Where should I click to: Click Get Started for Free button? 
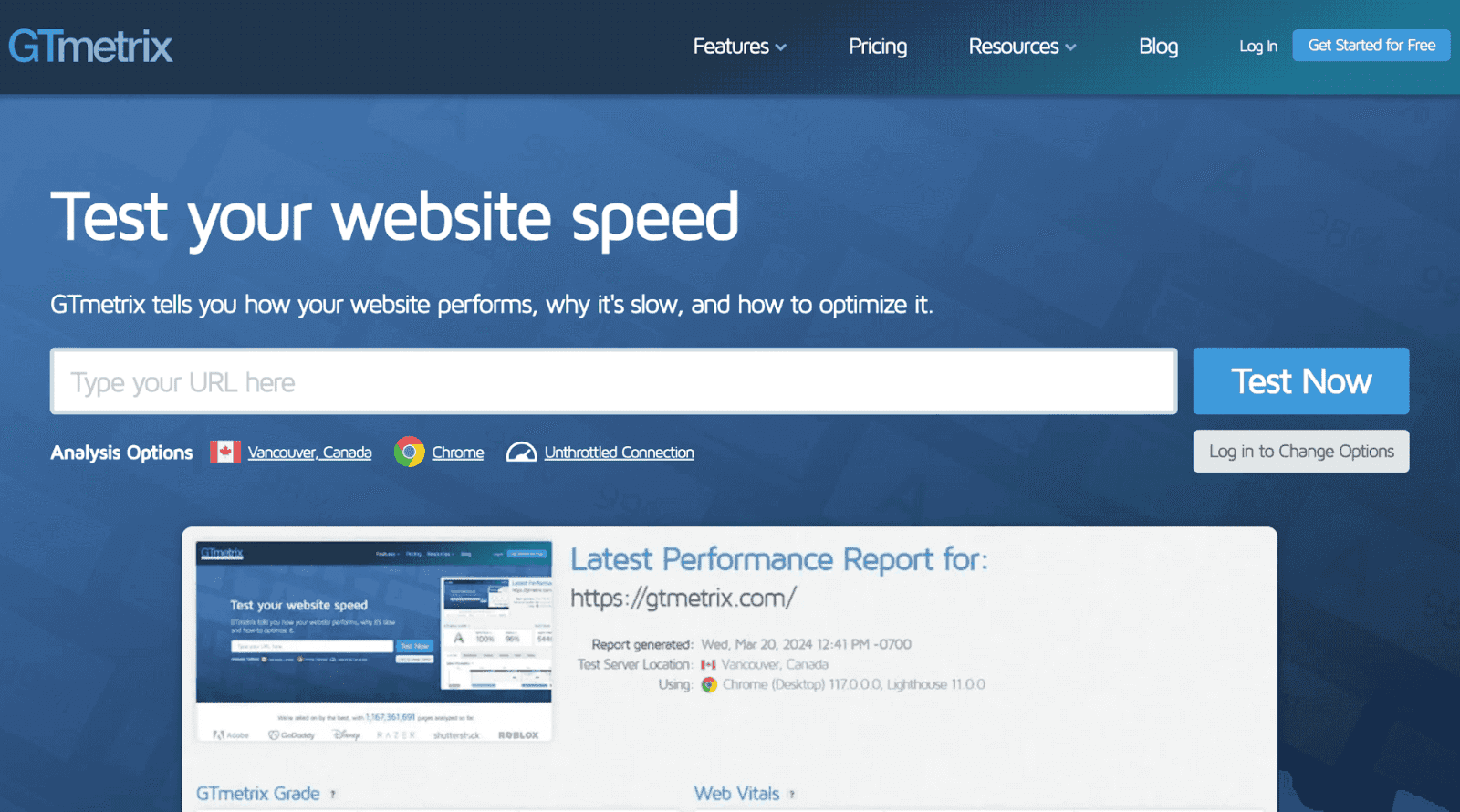pos(1371,46)
